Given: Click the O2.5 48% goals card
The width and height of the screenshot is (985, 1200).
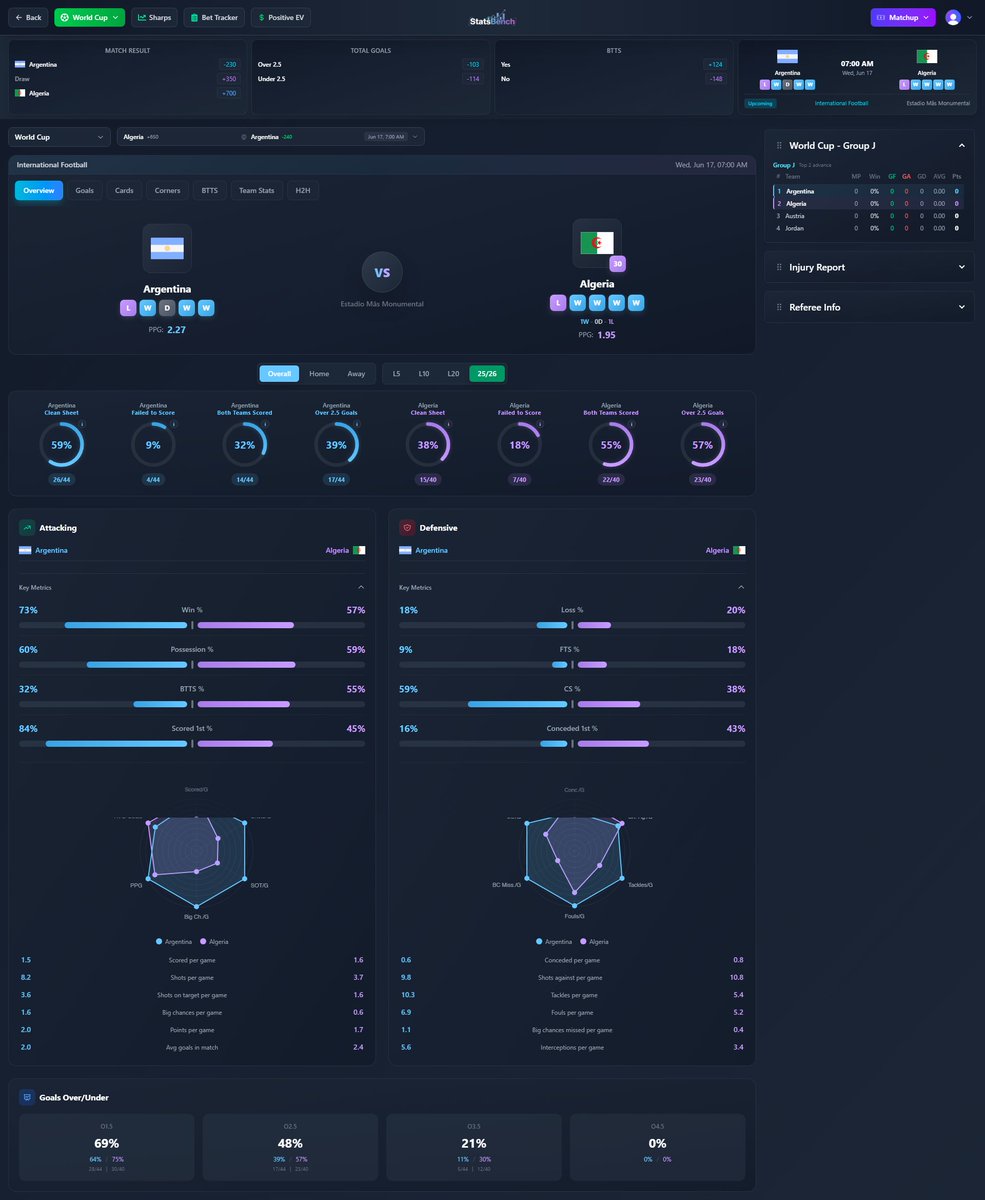Looking at the screenshot, I should [290, 1147].
